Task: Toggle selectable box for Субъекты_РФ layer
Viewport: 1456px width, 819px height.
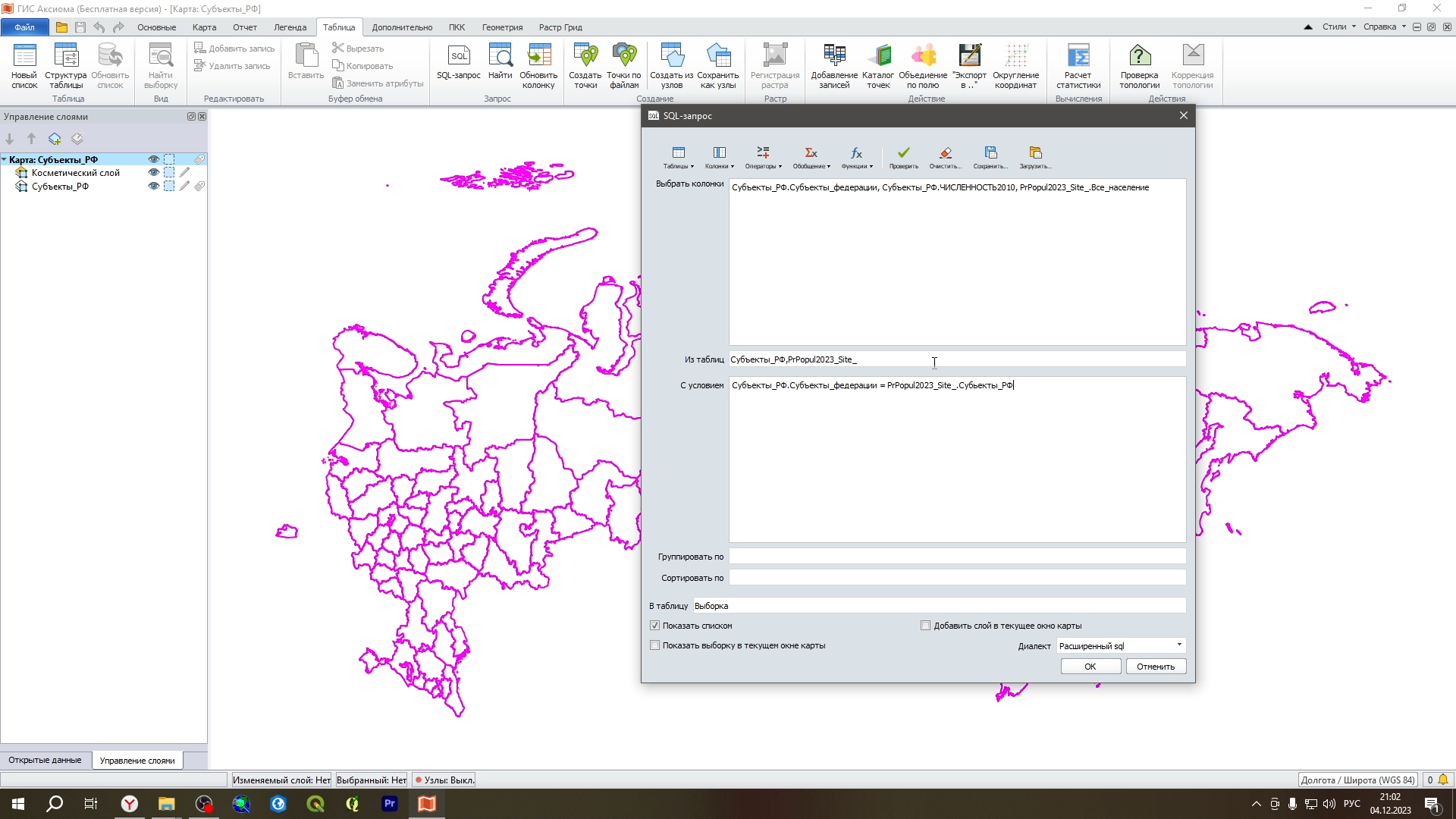Action: [x=169, y=186]
